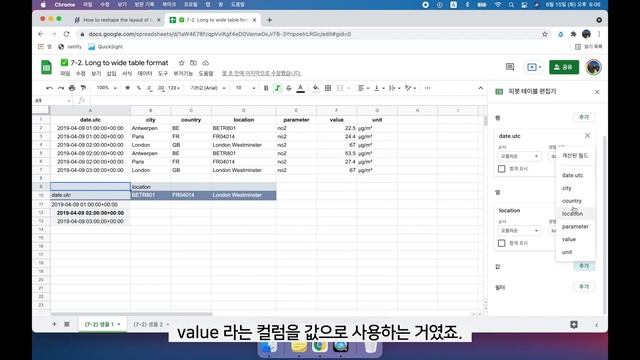Image resolution: width=640 pixels, height=360 pixels.
Task: Select the calculated field option in popup
Action: click(575, 156)
